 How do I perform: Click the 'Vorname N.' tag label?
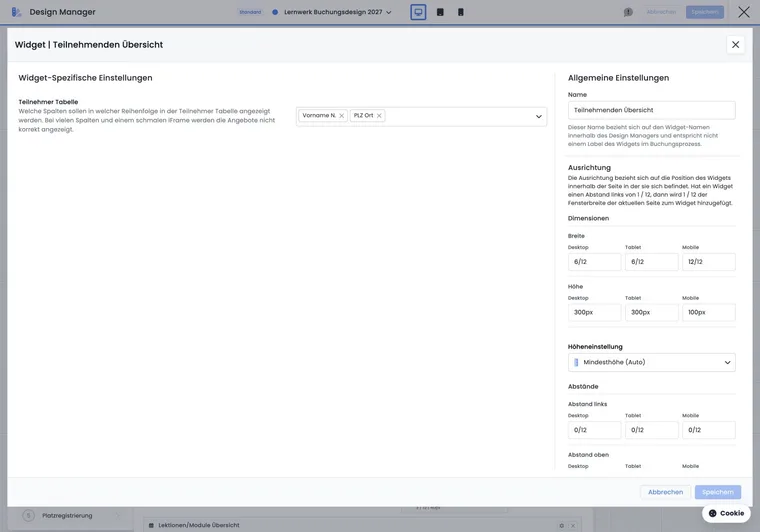(x=319, y=115)
